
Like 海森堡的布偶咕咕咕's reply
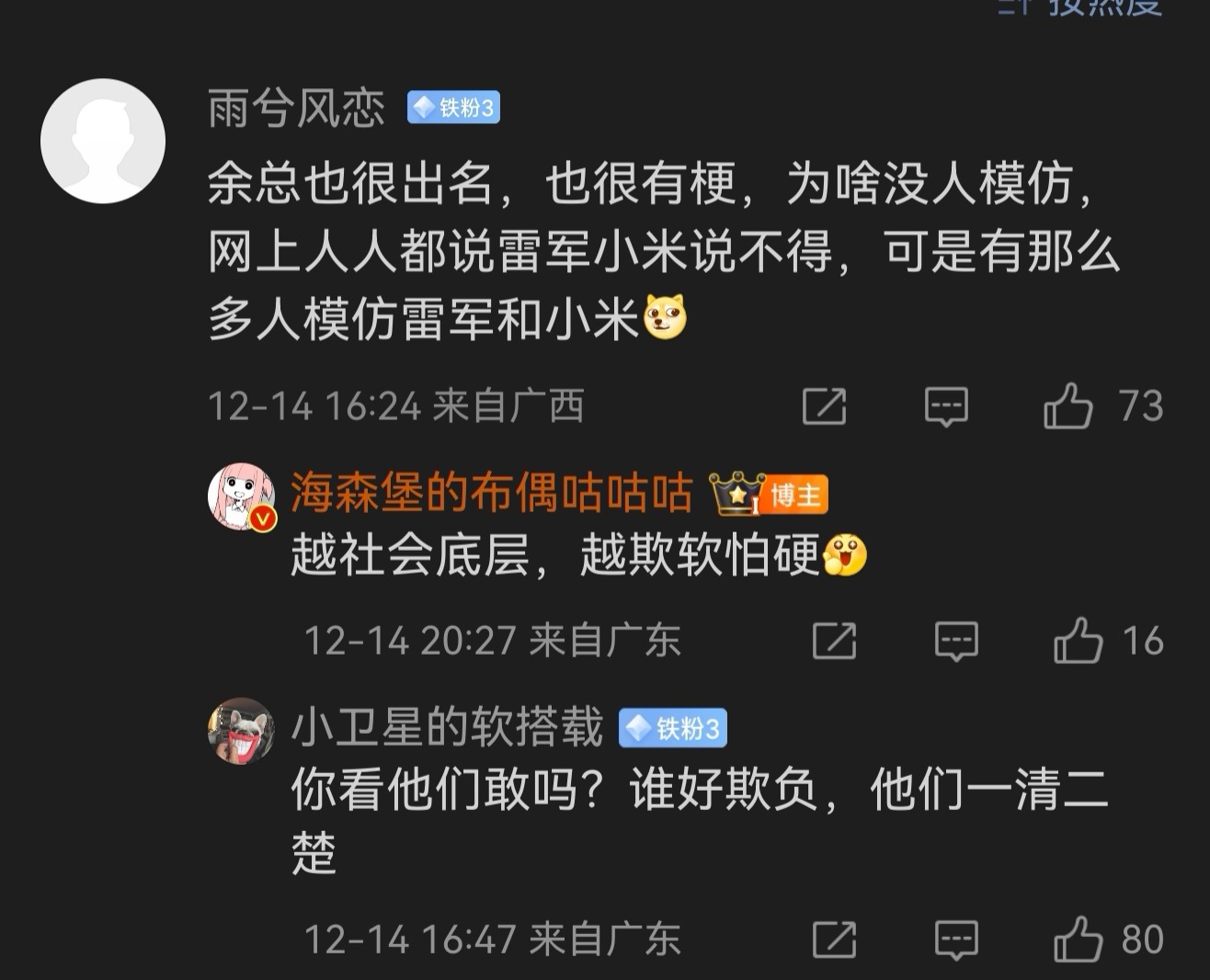1079,641
